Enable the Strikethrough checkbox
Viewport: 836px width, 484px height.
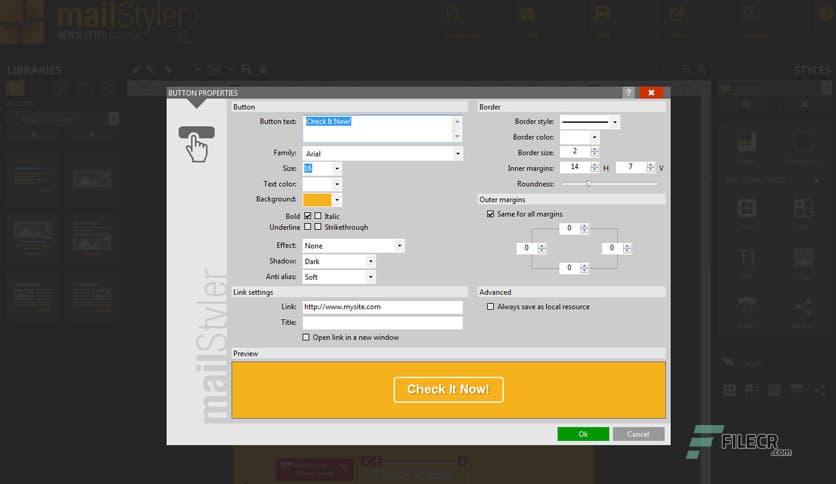click(318, 227)
